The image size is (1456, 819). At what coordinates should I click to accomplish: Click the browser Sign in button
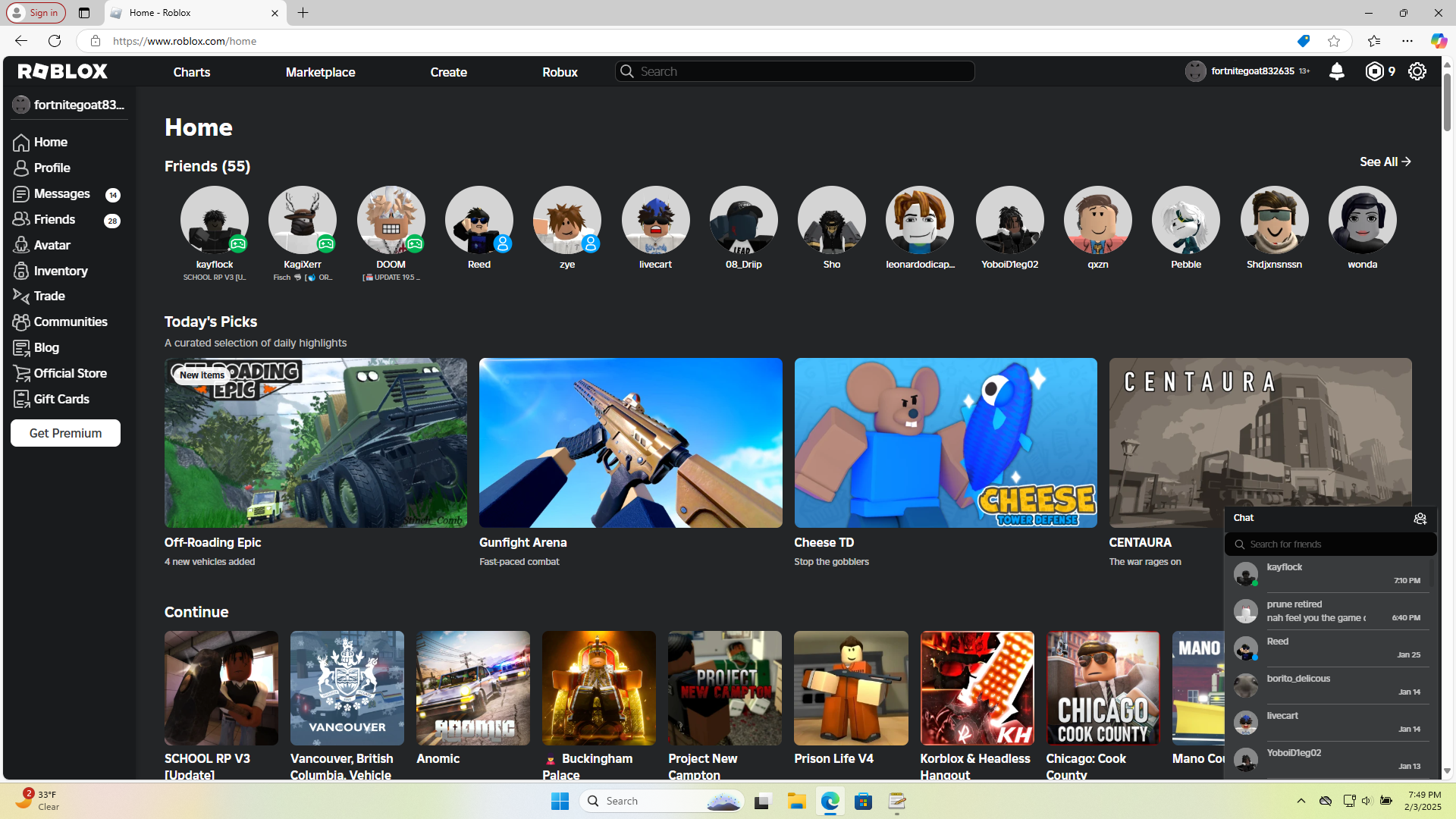click(36, 13)
